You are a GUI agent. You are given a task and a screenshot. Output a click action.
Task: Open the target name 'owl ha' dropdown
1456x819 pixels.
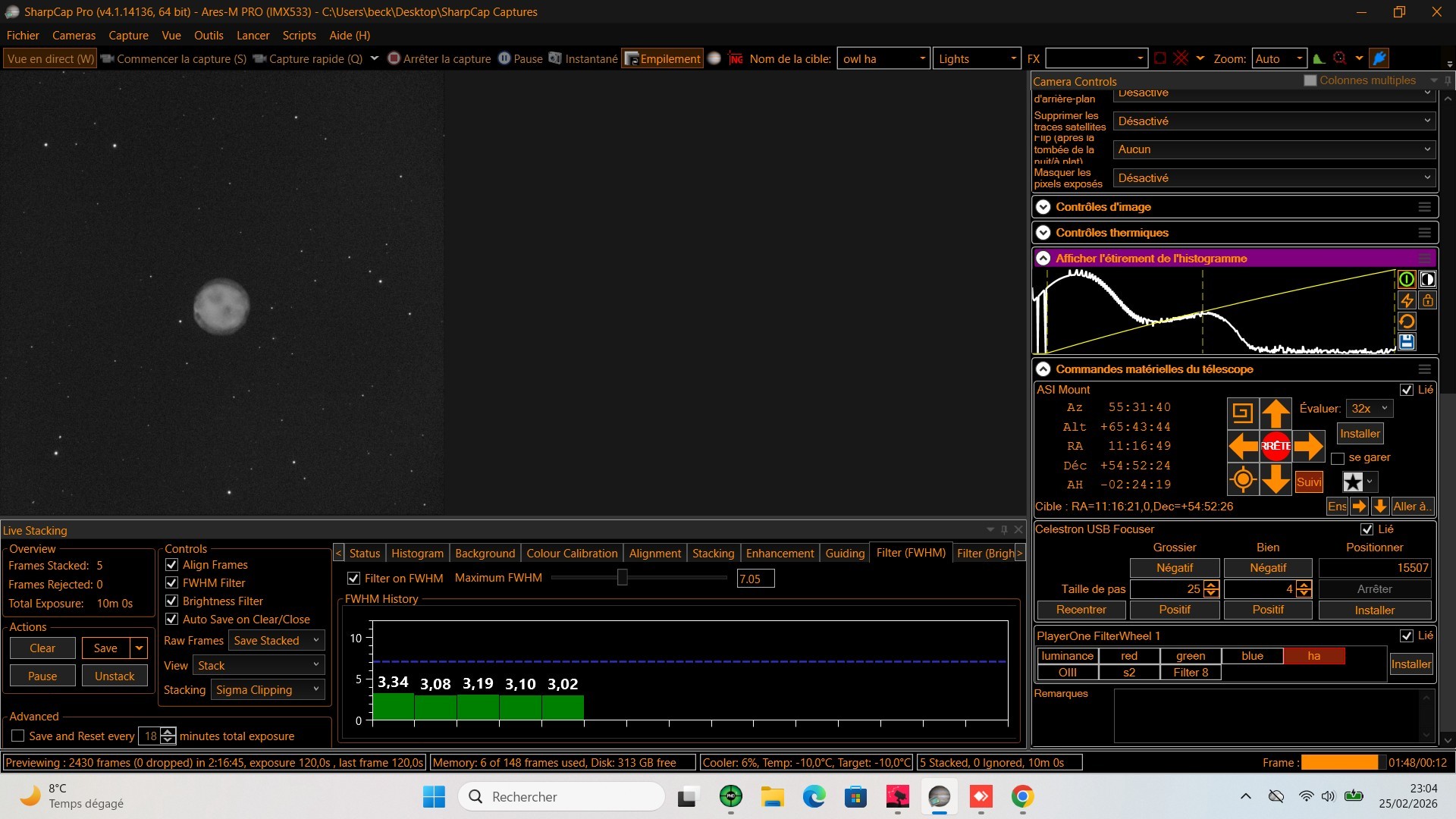(883, 58)
